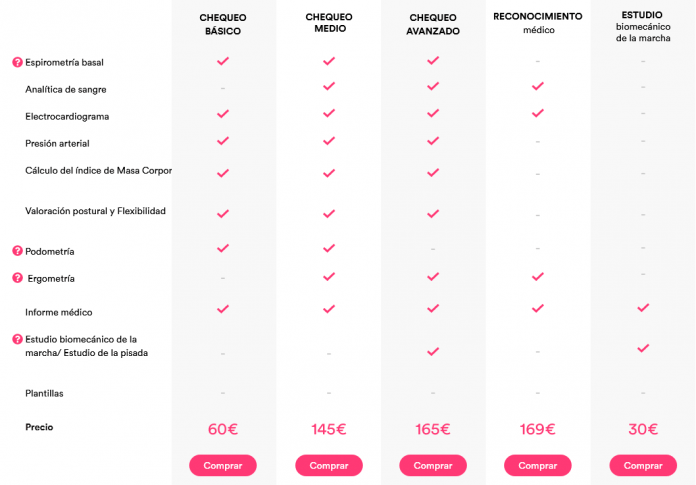
Task: Buy the Estudio biomecánico plan for 30€
Action: coord(643,465)
